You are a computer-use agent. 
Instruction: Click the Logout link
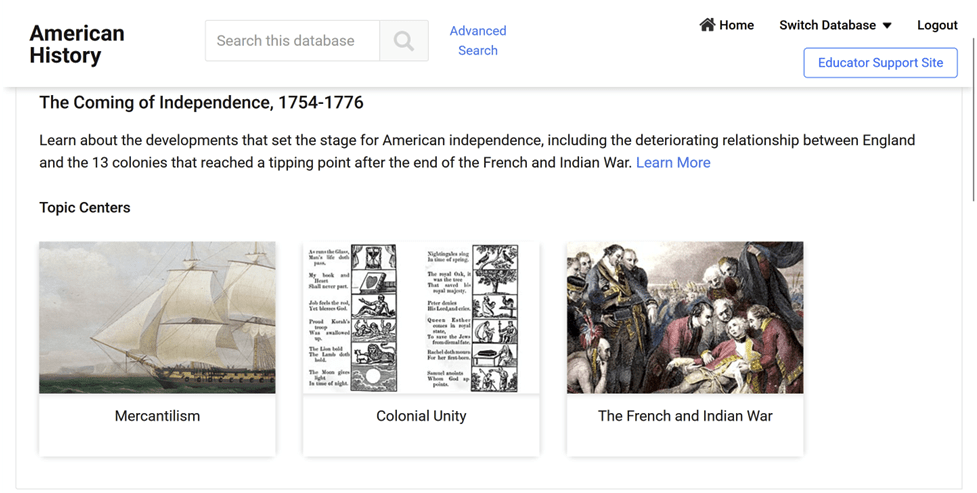[x=937, y=25]
